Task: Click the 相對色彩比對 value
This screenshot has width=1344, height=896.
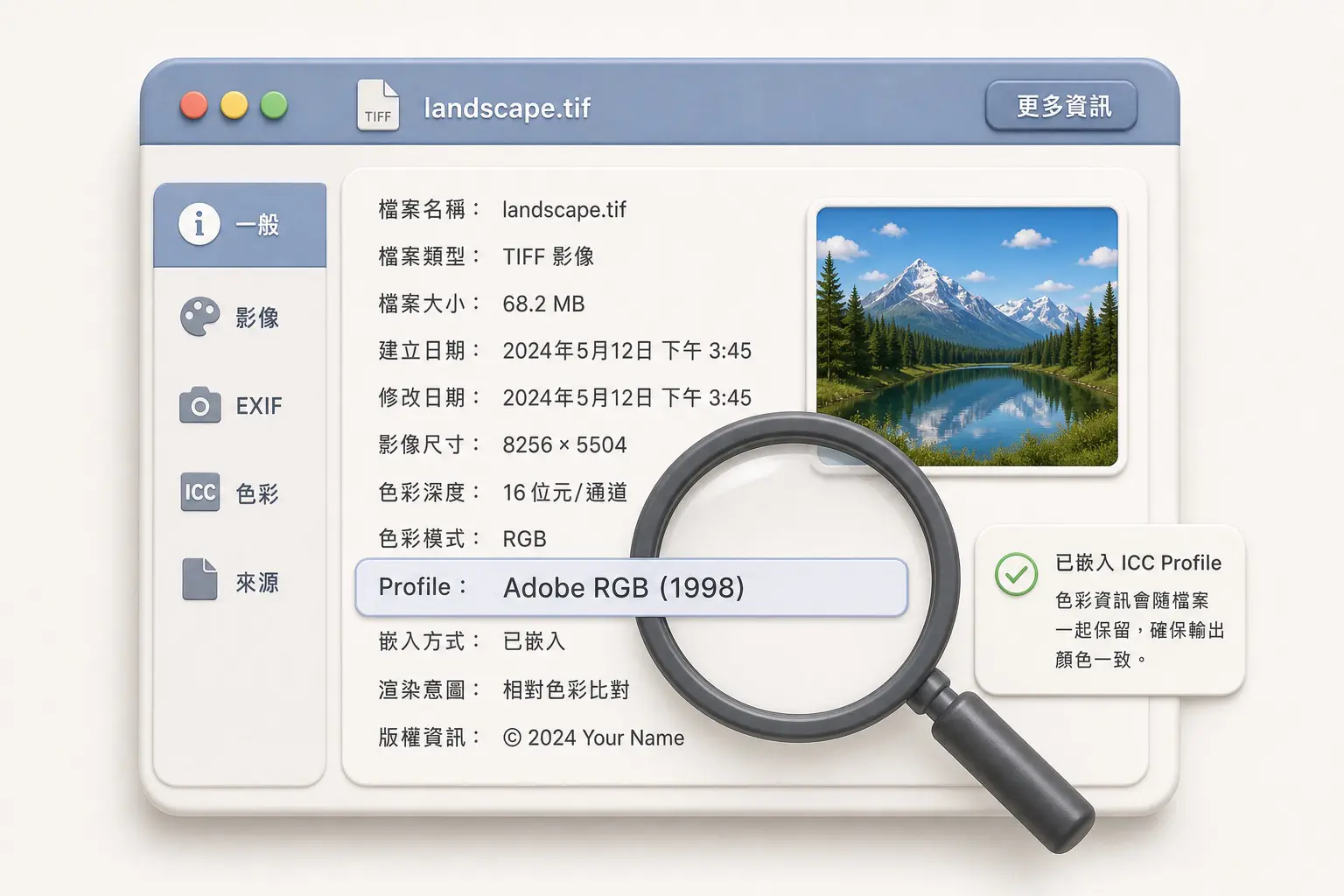Action: [x=566, y=690]
